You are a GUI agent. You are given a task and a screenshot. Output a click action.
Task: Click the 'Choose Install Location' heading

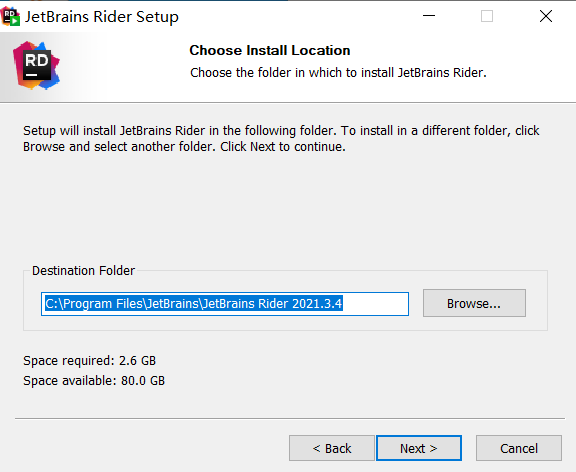(x=270, y=50)
